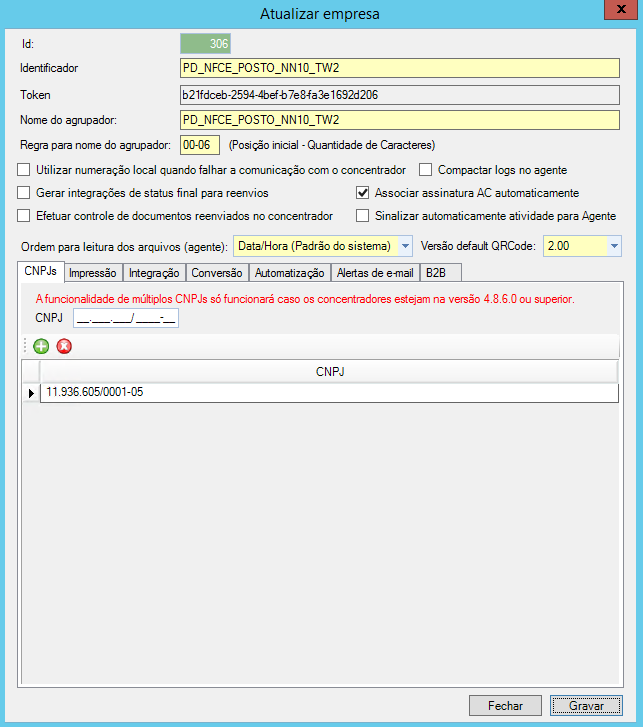This screenshot has height=727, width=643.
Task: Select the B2B tab
Action: pyautogui.click(x=436, y=273)
